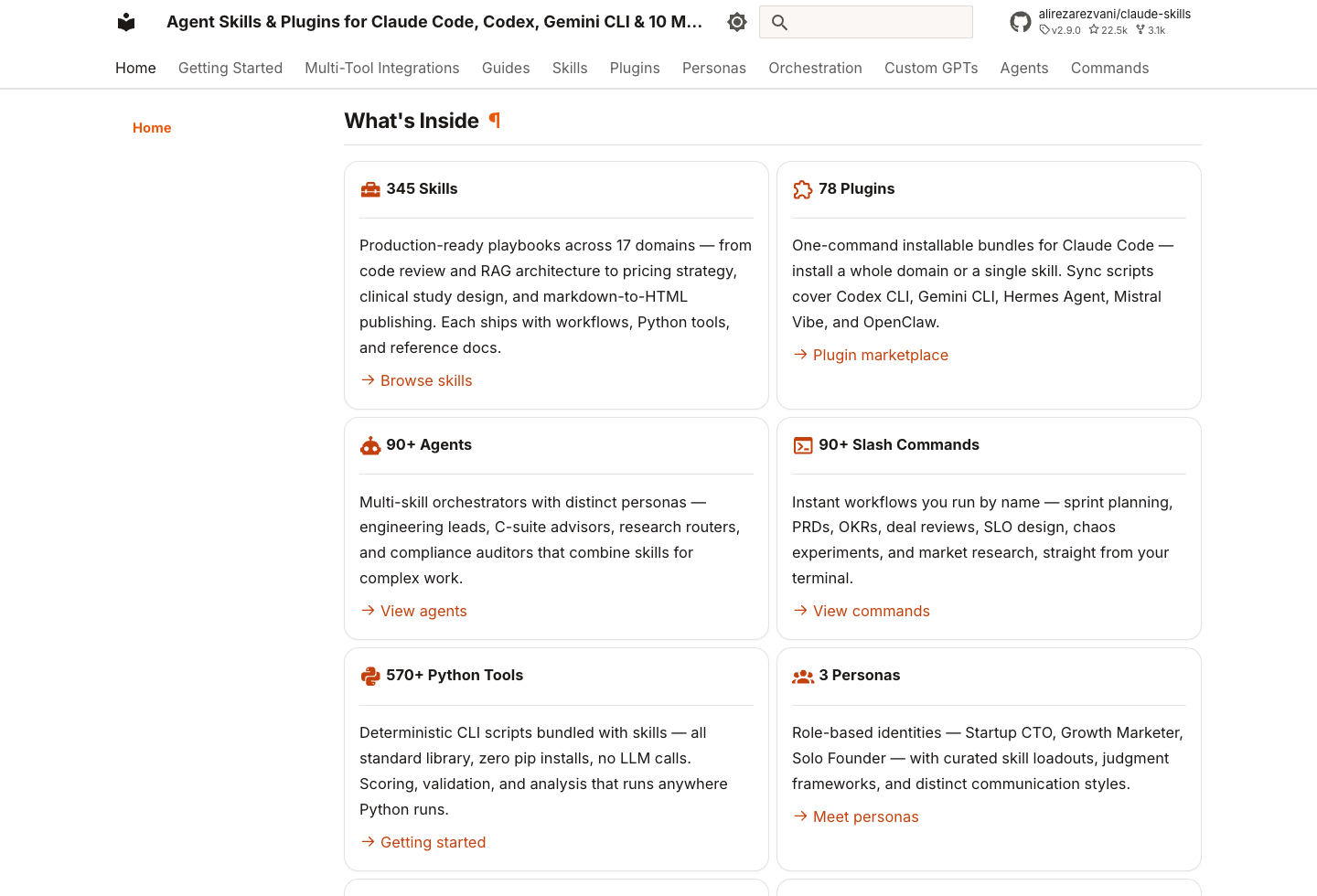Screen dimensions: 1317x896
Task: Click the puzzle icon by 78 Plugins
Action: pyautogui.click(x=803, y=189)
